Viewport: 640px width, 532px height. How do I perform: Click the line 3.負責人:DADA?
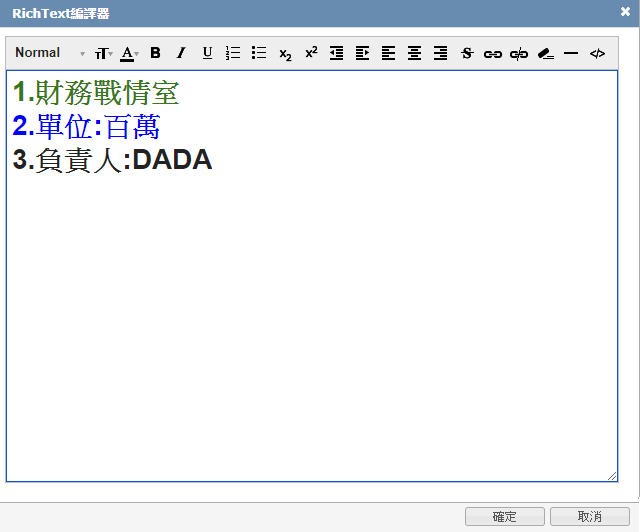[x=112, y=160]
